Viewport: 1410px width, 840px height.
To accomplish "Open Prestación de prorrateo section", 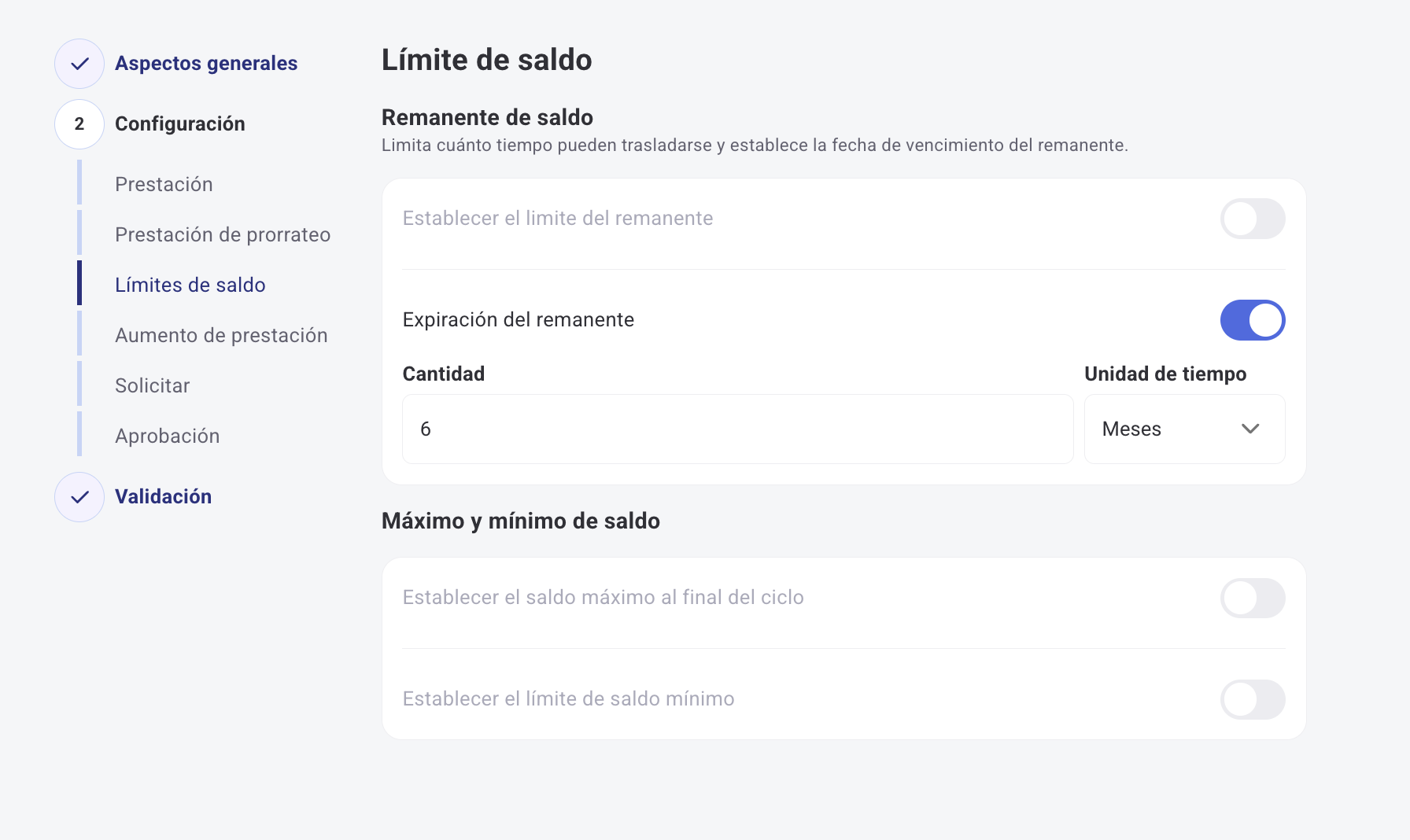I will pyautogui.click(x=223, y=234).
